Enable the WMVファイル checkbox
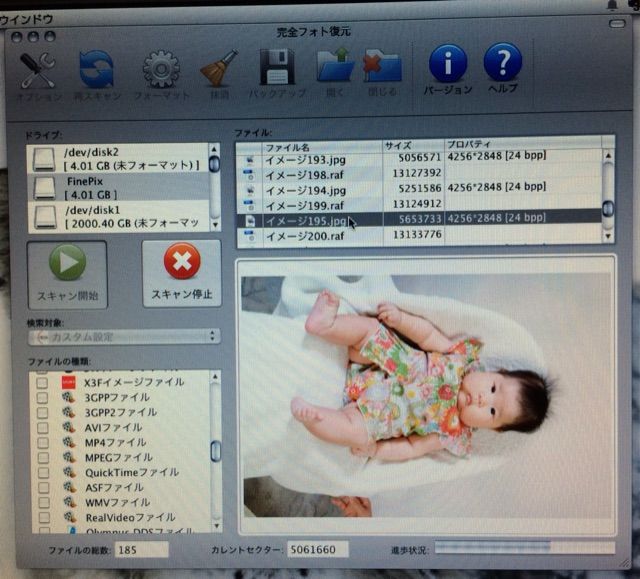This screenshot has height=579, width=640. click(x=44, y=503)
